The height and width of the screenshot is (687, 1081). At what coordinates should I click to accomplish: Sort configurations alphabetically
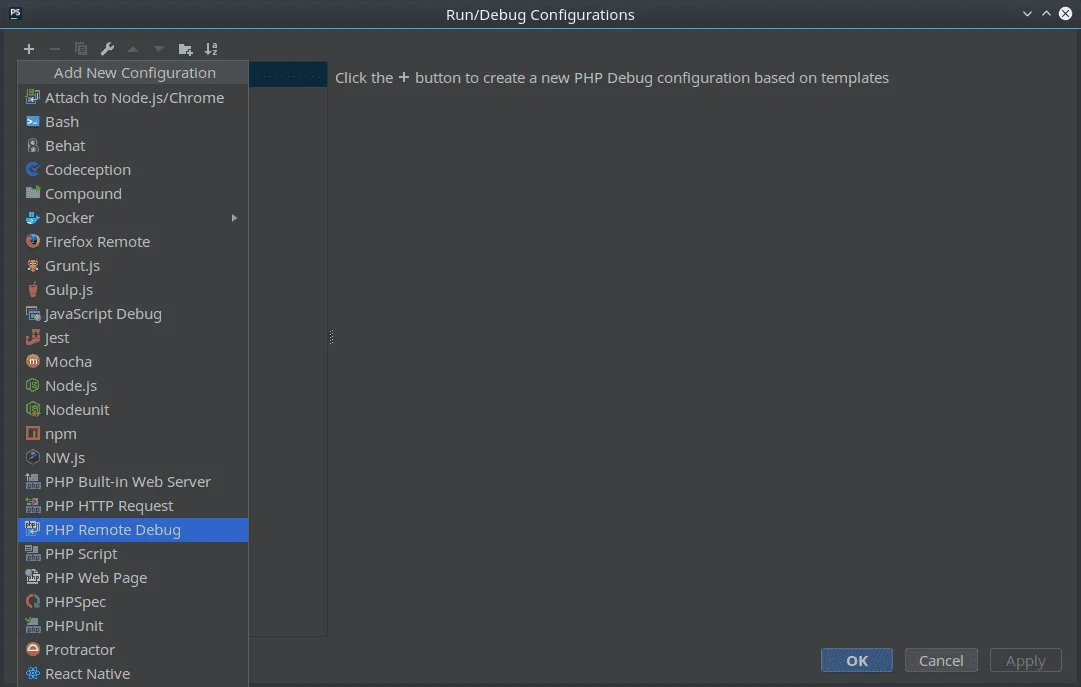(x=211, y=49)
